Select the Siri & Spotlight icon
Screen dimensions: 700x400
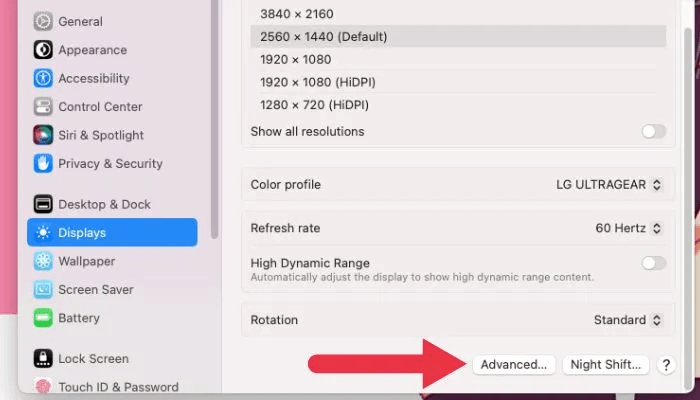pos(43,135)
